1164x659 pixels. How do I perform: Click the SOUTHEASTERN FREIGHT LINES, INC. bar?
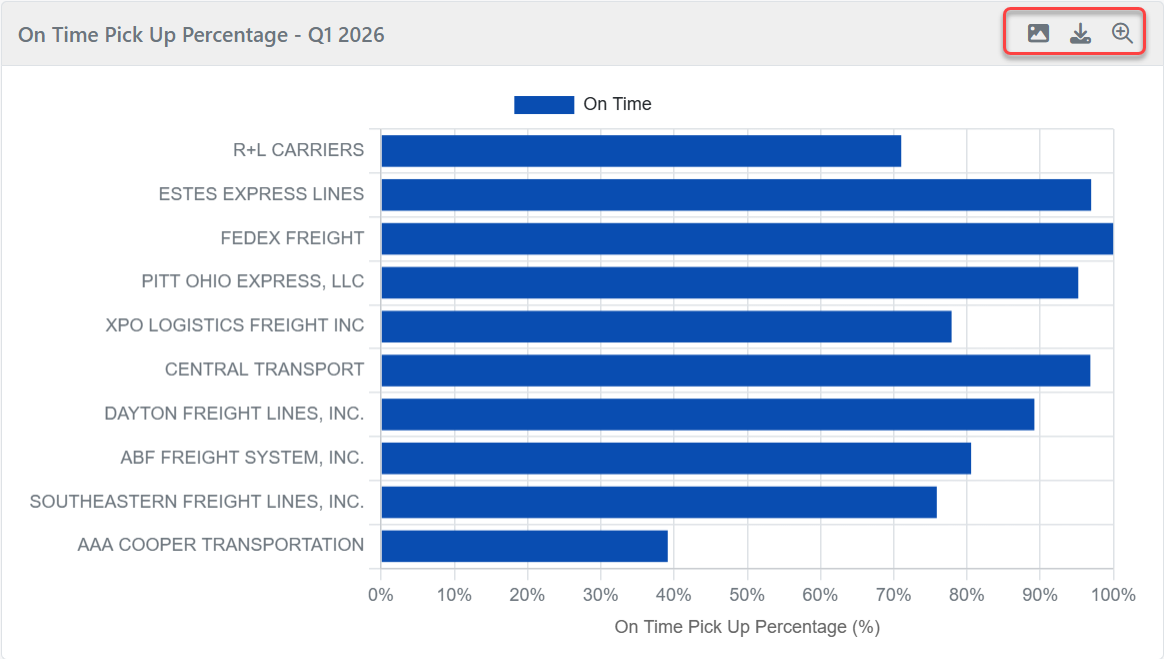[x=658, y=502]
